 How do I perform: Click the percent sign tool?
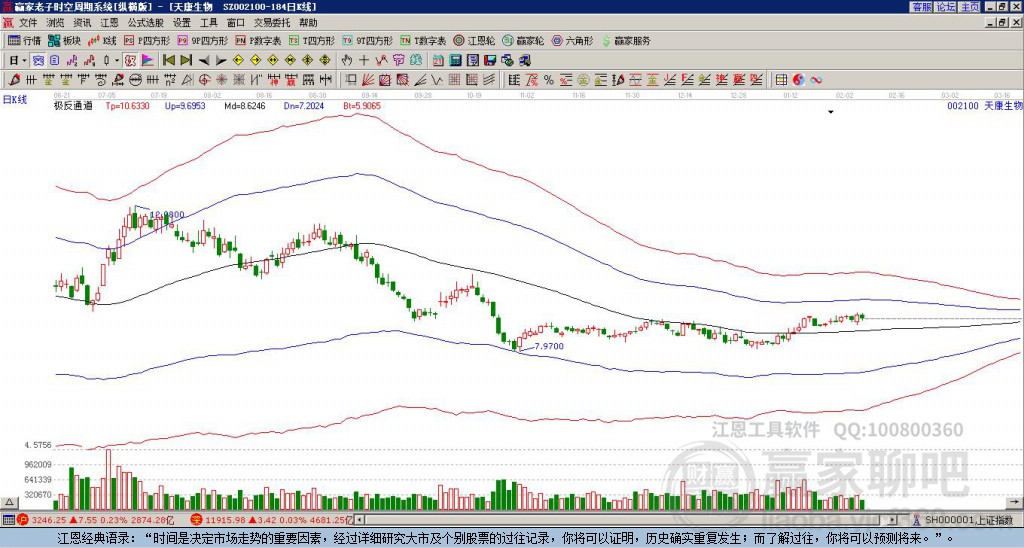pyautogui.click(x=549, y=80)
